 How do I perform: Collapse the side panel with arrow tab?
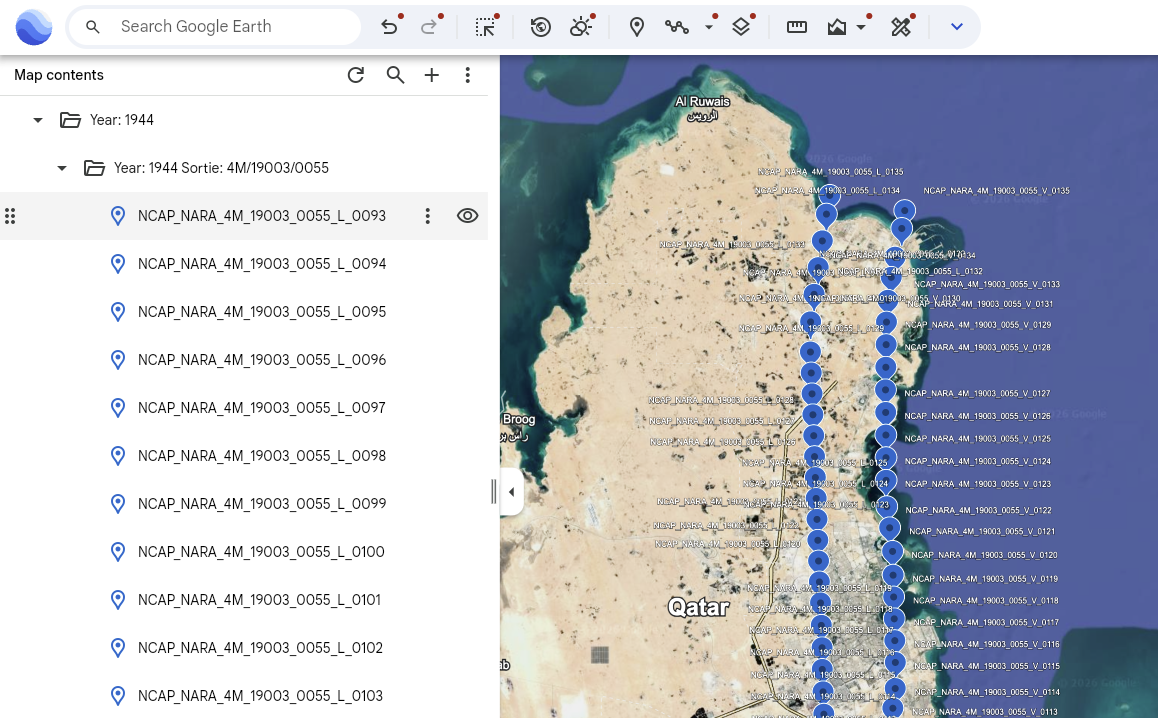pyautogui.click(x=511, y=491)
